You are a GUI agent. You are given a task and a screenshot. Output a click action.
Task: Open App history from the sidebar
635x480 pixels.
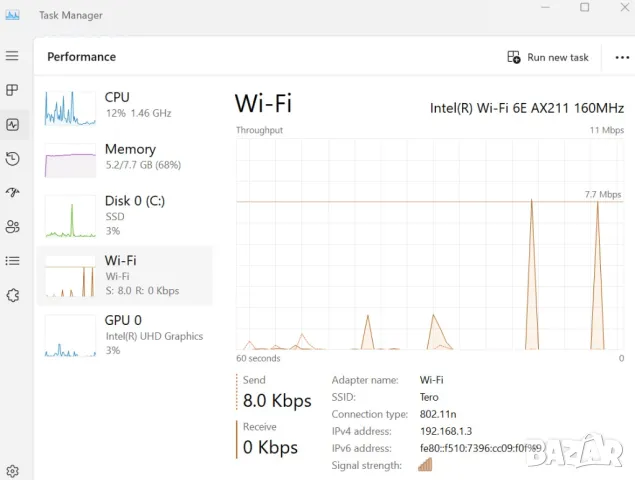12,159
